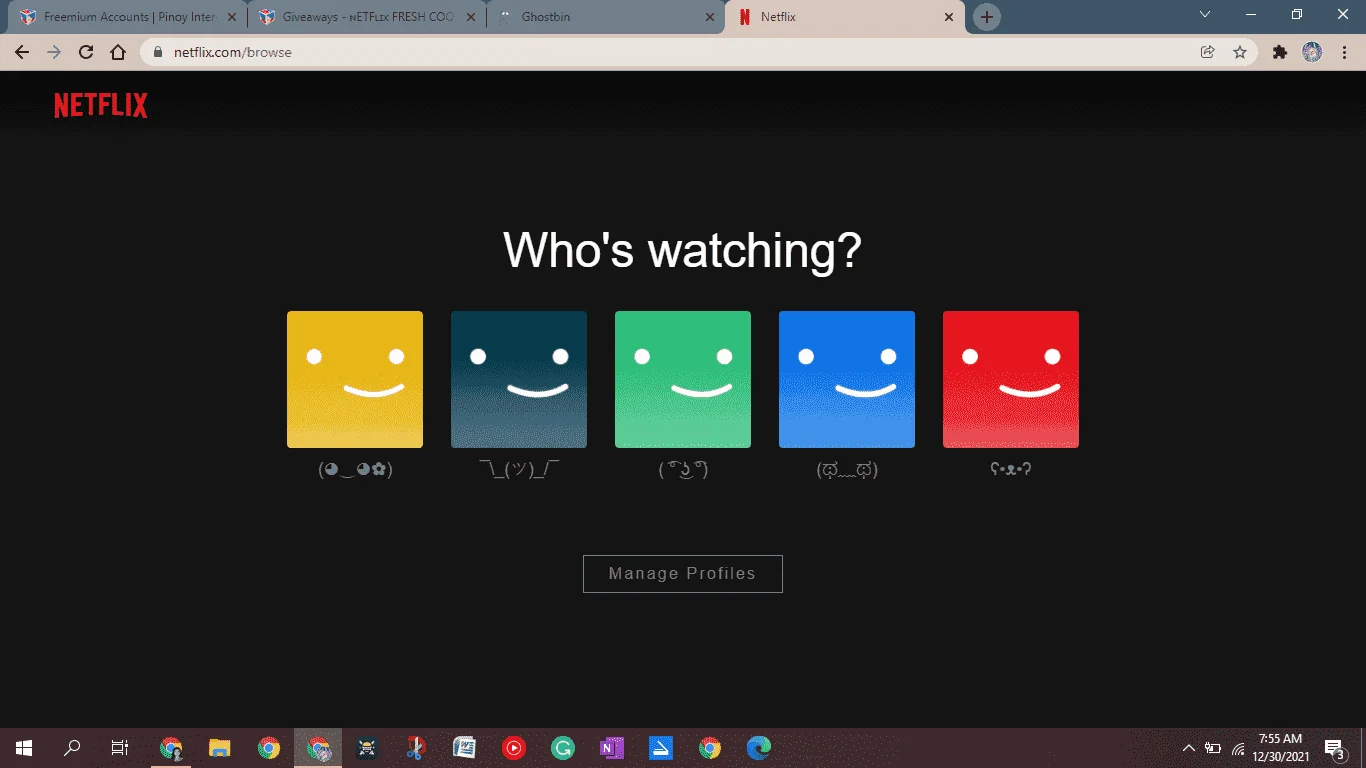Open the 7:55 AM clock calendar
The width and height of the screenshot is (1366, 768).
coord(1280,747)
